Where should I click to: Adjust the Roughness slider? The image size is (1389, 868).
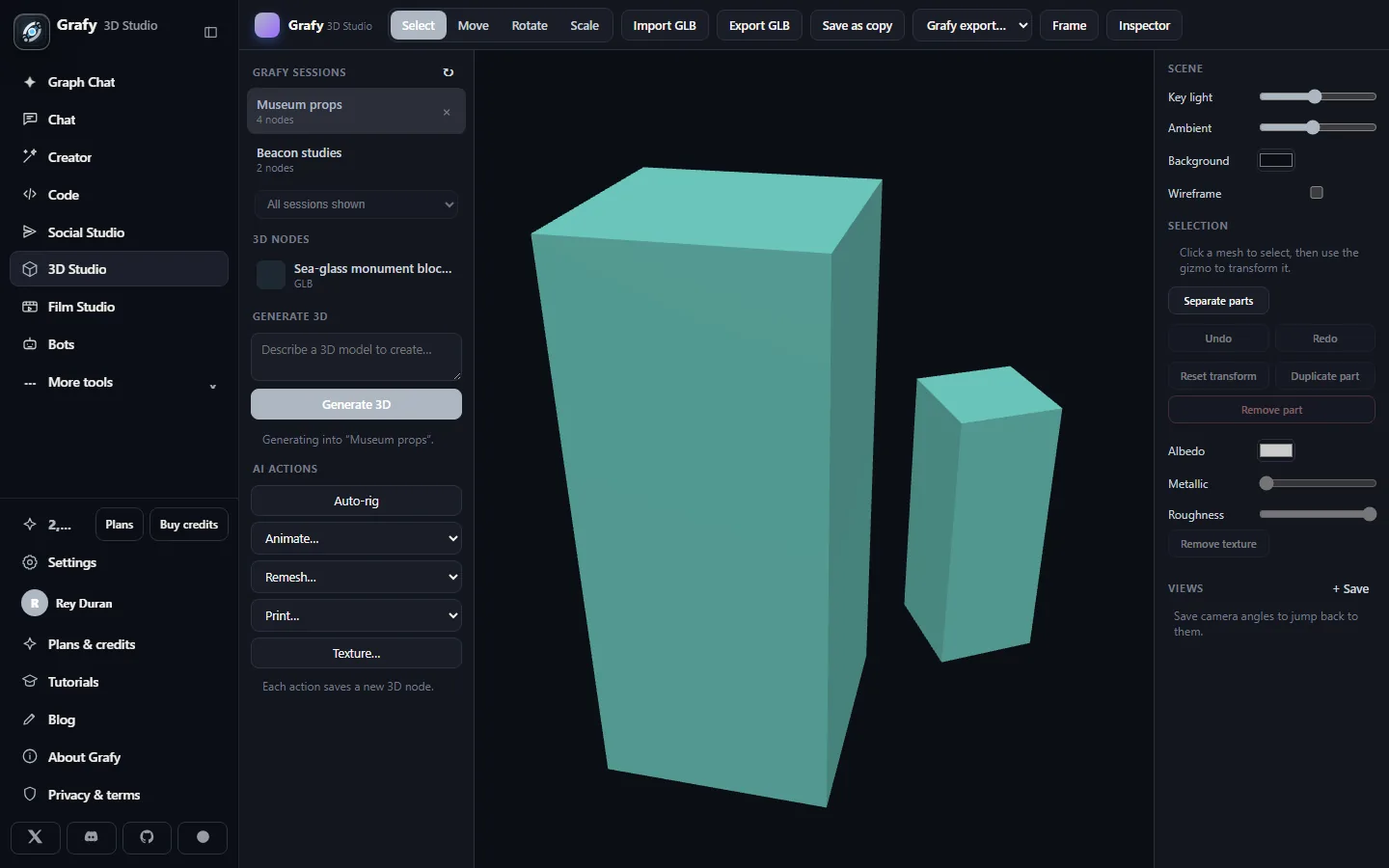(x=1318, y=514)
